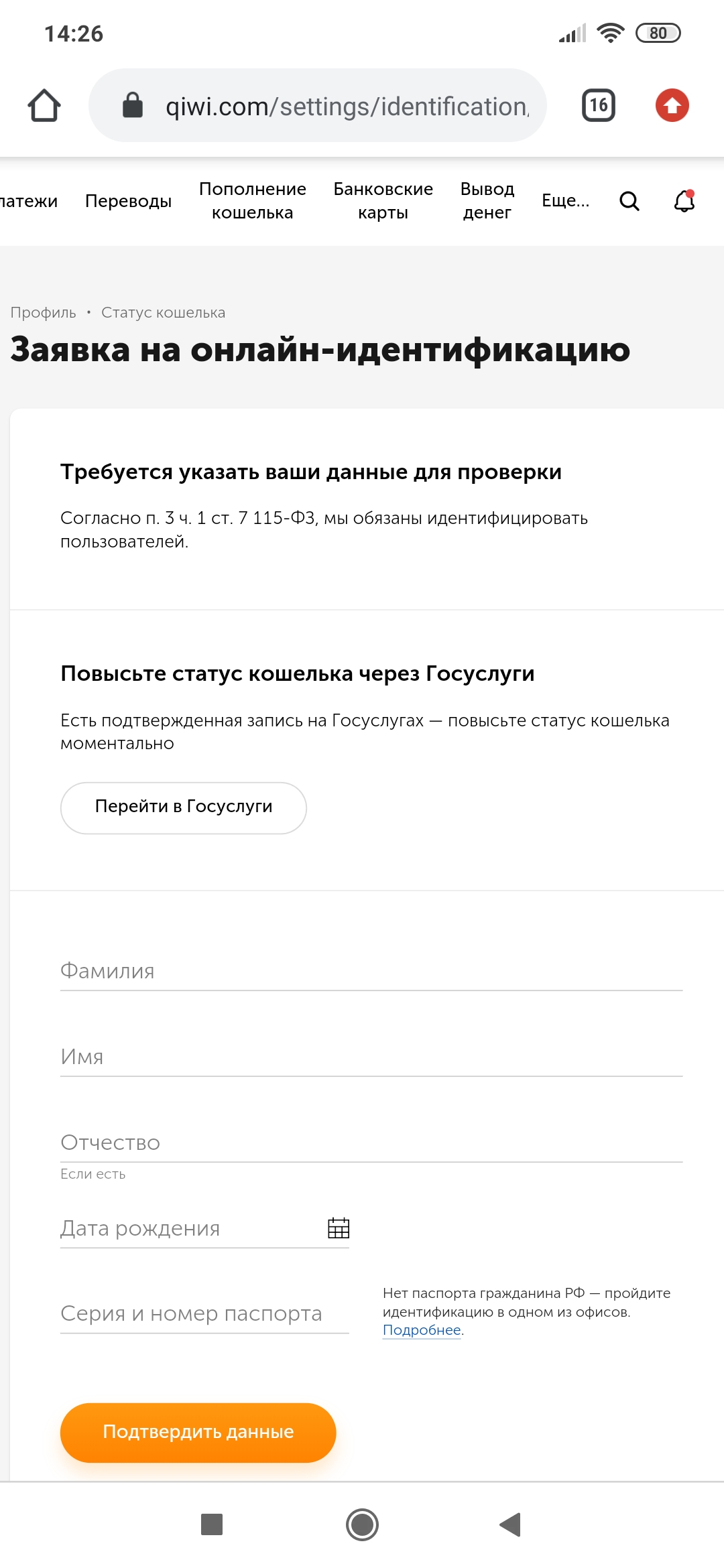Open the calendar date picker icon
This screenshot has height=1568, width=724.
tap(339, 1228)
